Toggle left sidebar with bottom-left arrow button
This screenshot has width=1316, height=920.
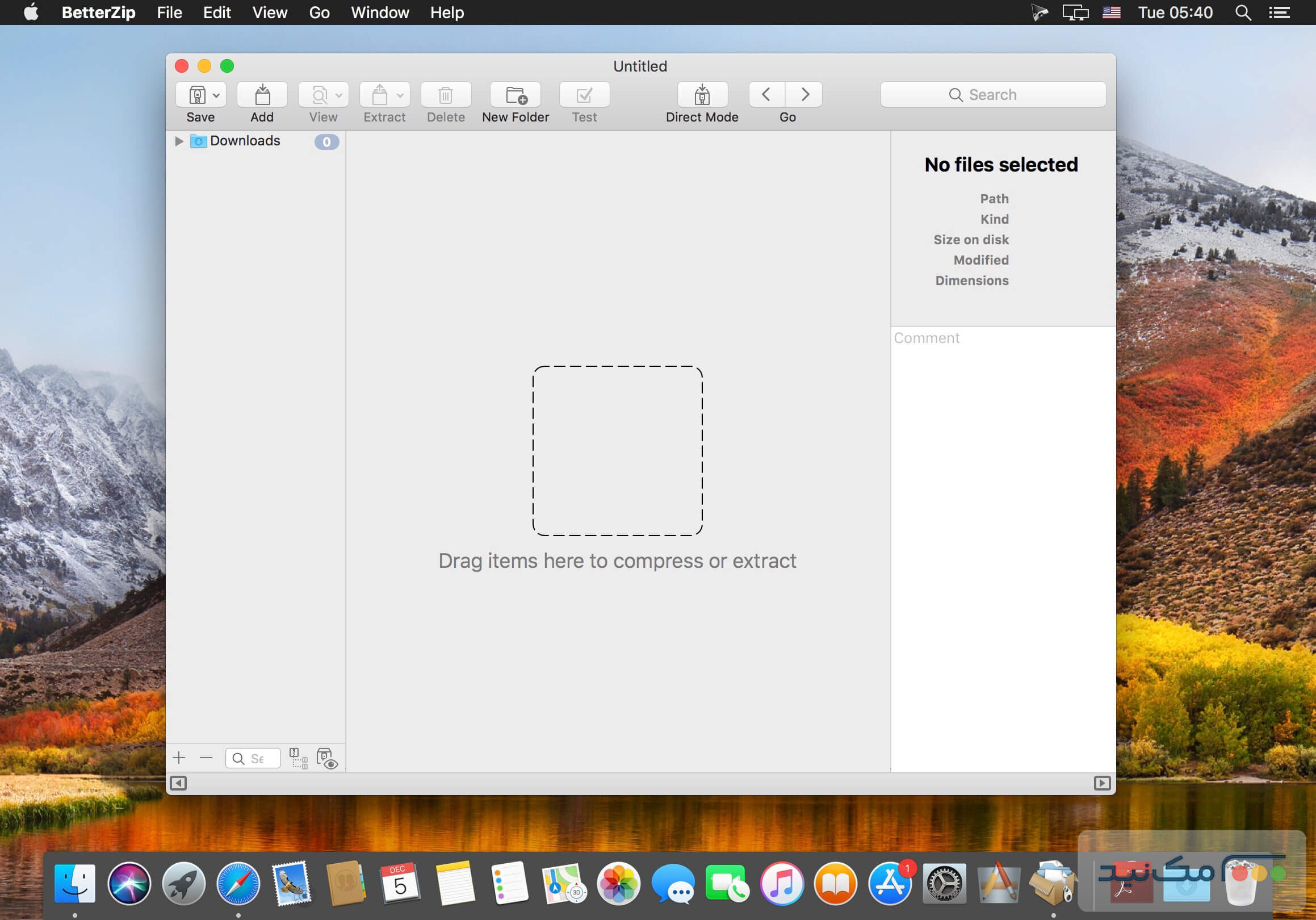pyautogui.click(x=178, y=783)
